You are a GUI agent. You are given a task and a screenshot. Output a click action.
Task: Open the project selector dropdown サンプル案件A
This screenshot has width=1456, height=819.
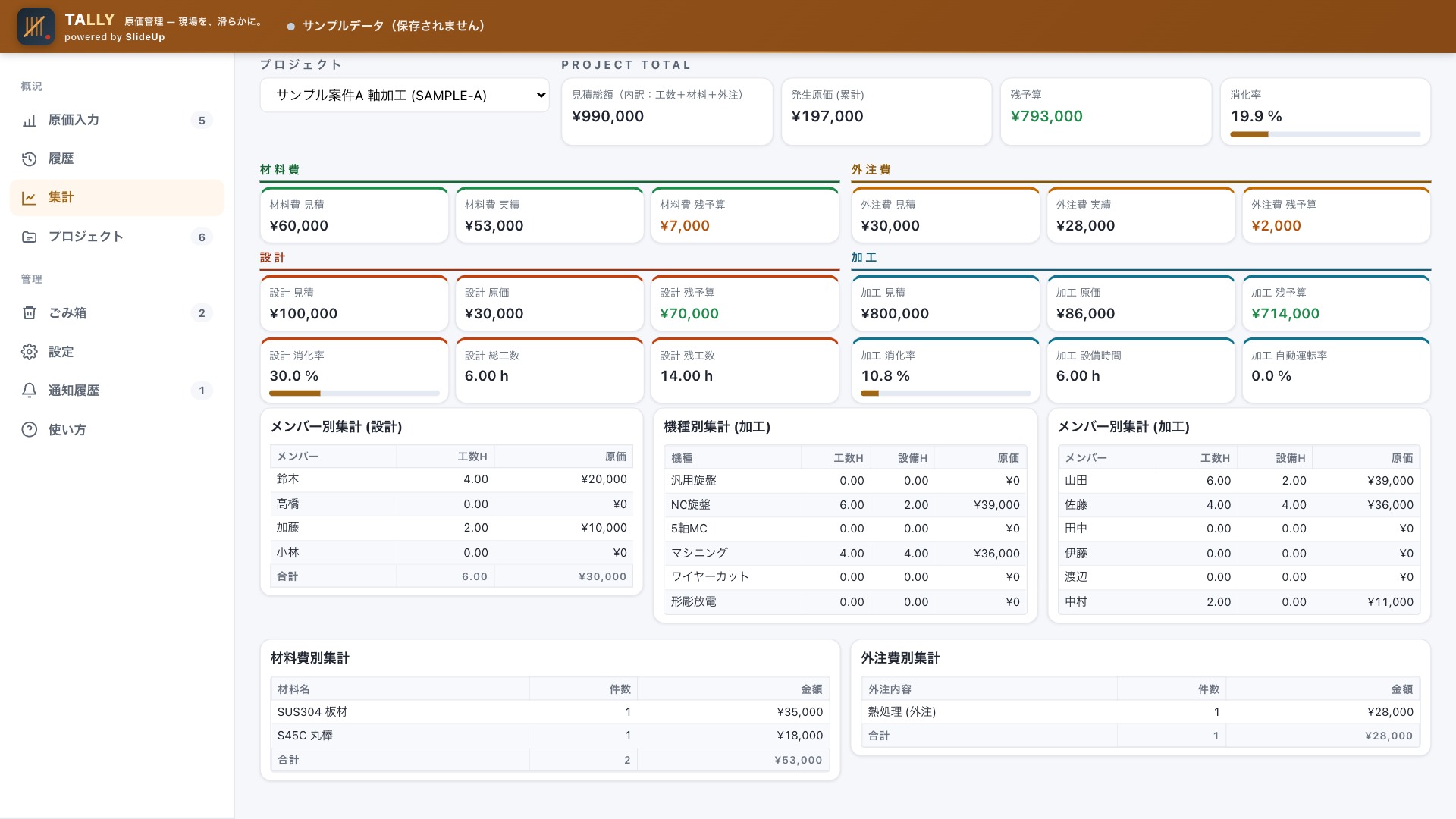[404, 96]
